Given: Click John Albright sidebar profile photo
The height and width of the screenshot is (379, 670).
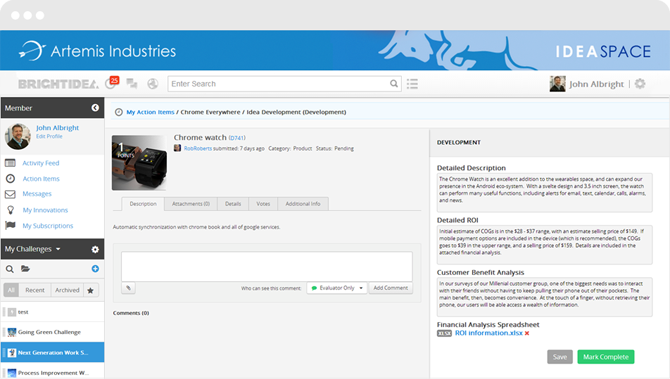Looking at the screenshot, I should [18, 136].
